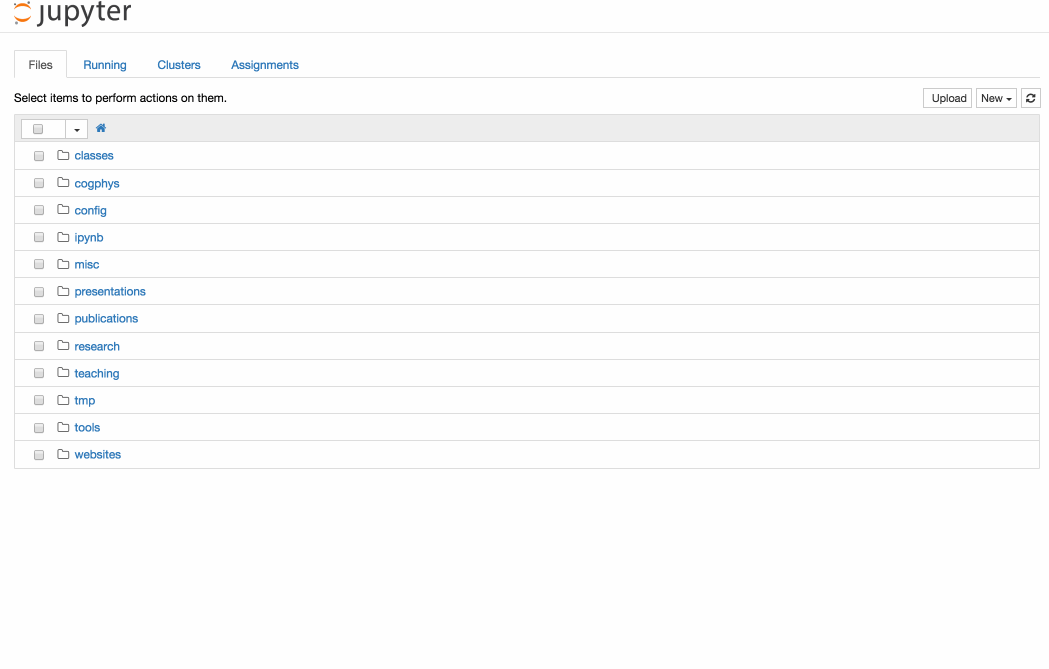Check the box for research
The image size is (1049, 669).
click(39, 346)
